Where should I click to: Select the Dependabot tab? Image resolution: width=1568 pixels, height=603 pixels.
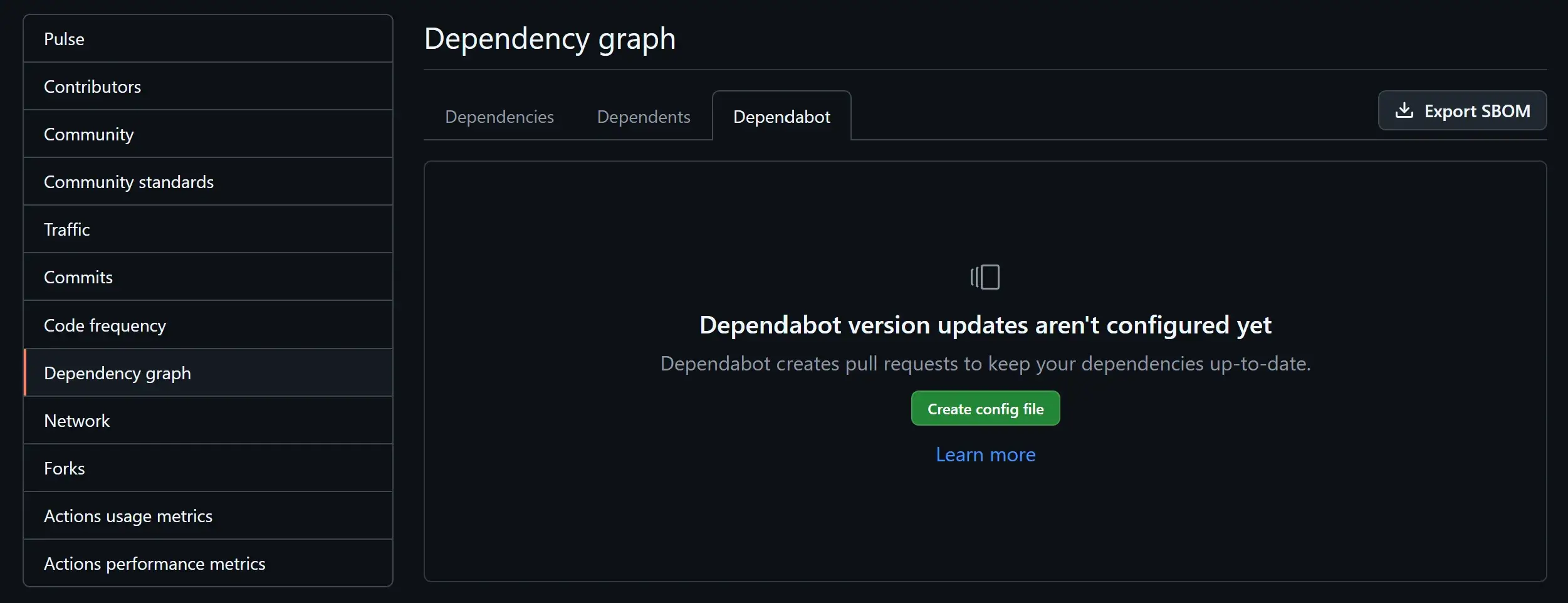[x=781, y=117]
